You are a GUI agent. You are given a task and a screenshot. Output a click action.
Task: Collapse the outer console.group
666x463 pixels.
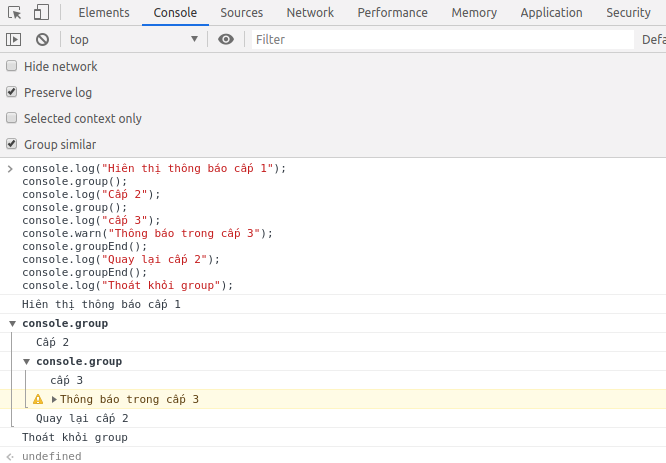[x=12, y=324]
